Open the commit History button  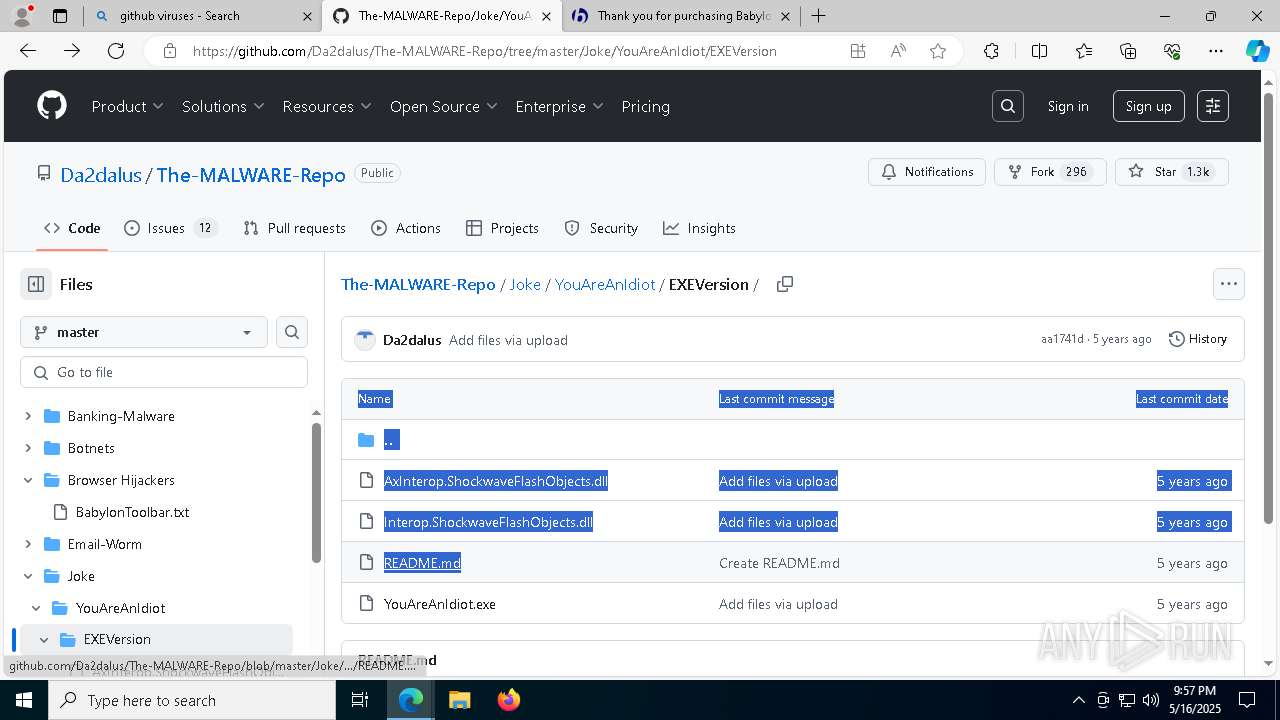(1198, 339)
